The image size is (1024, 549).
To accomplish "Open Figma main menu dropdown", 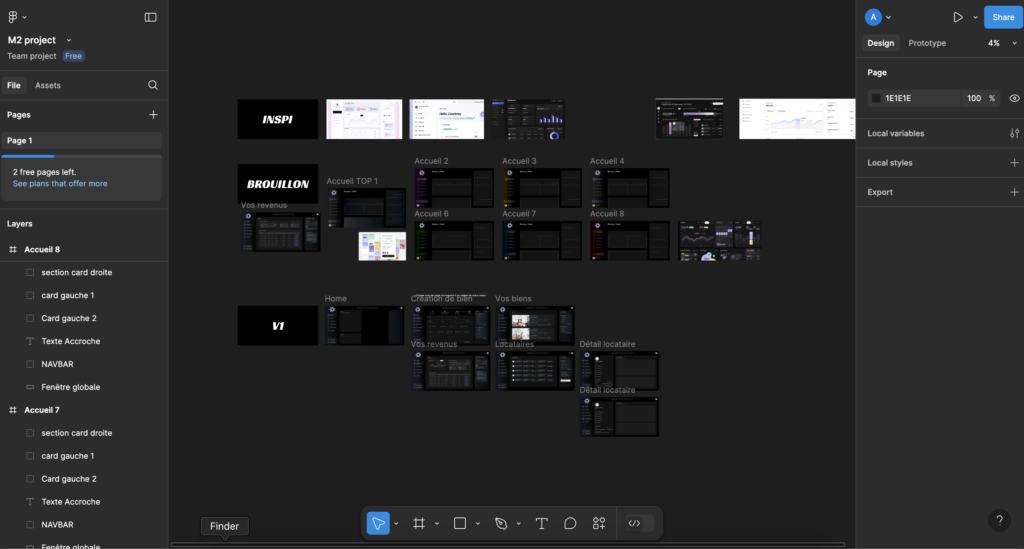I will (x=18, y=17).
